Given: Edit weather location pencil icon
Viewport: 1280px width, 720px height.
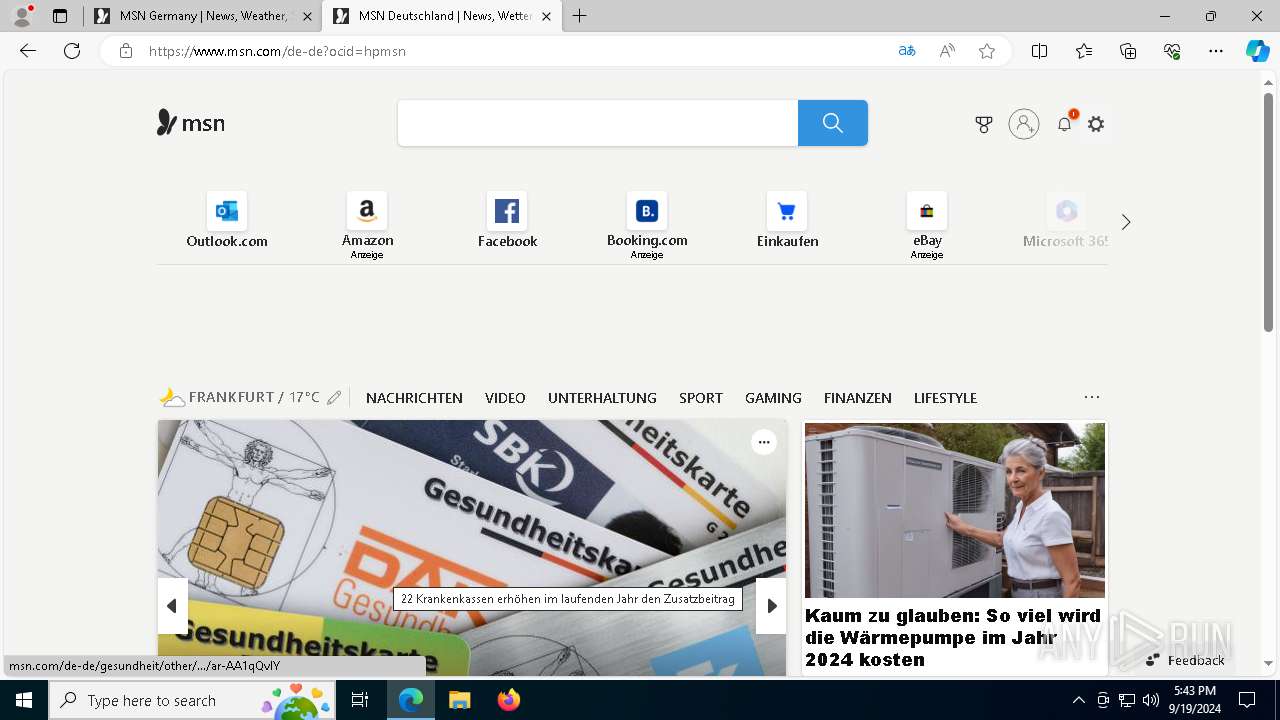Looking at the screenshot, I should [334, 398].
